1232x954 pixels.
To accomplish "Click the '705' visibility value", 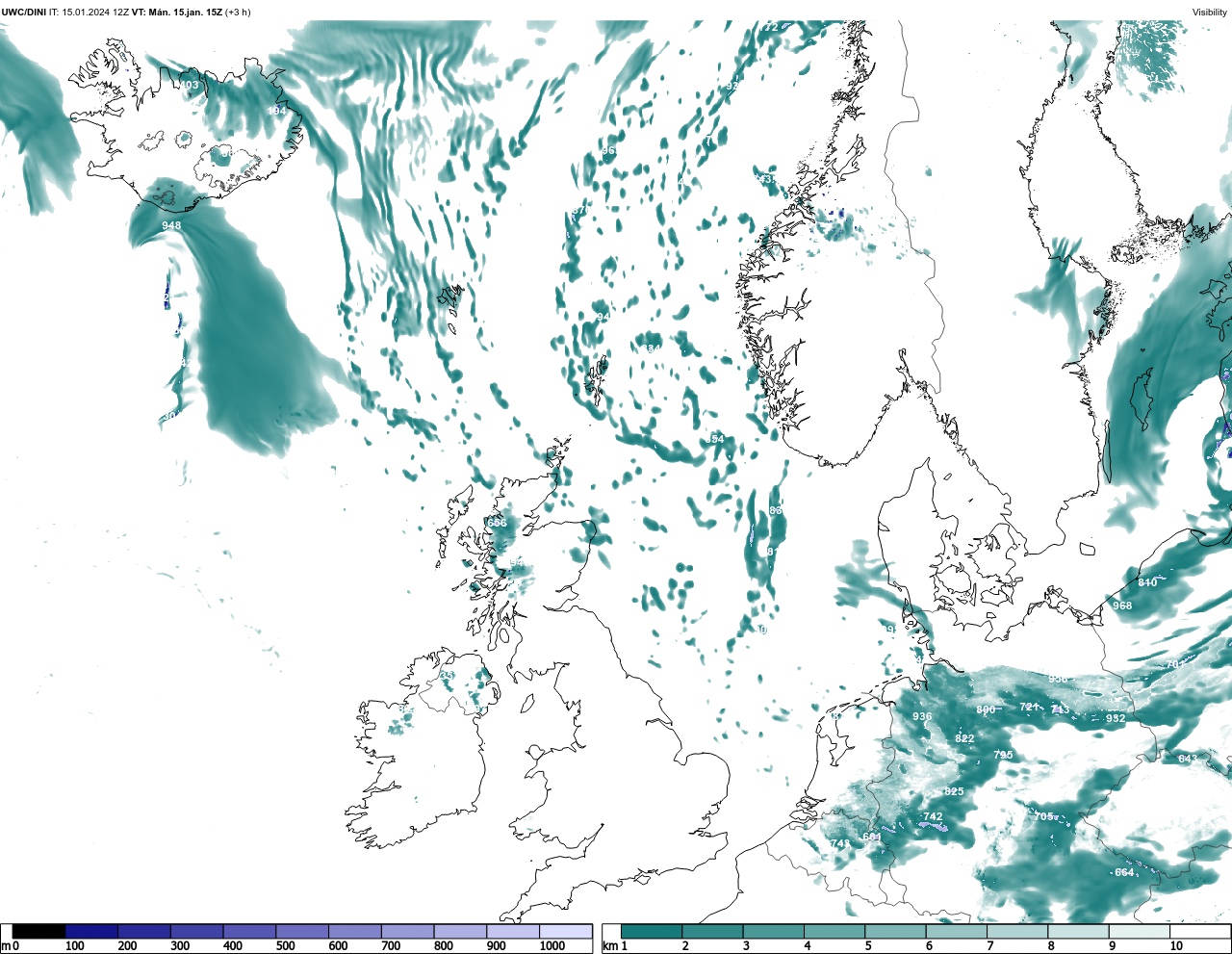I will pos(1043,816).
